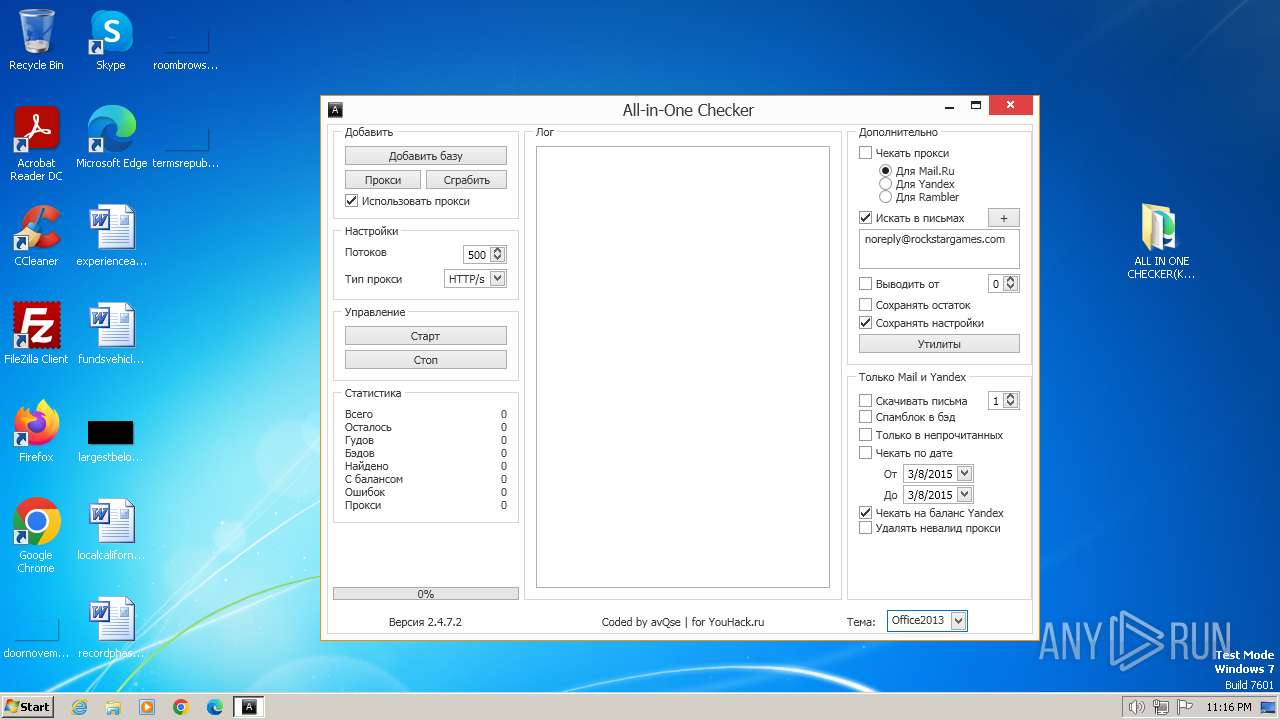Toggle the Сохранять настройки checkbox

pos(865,323)
